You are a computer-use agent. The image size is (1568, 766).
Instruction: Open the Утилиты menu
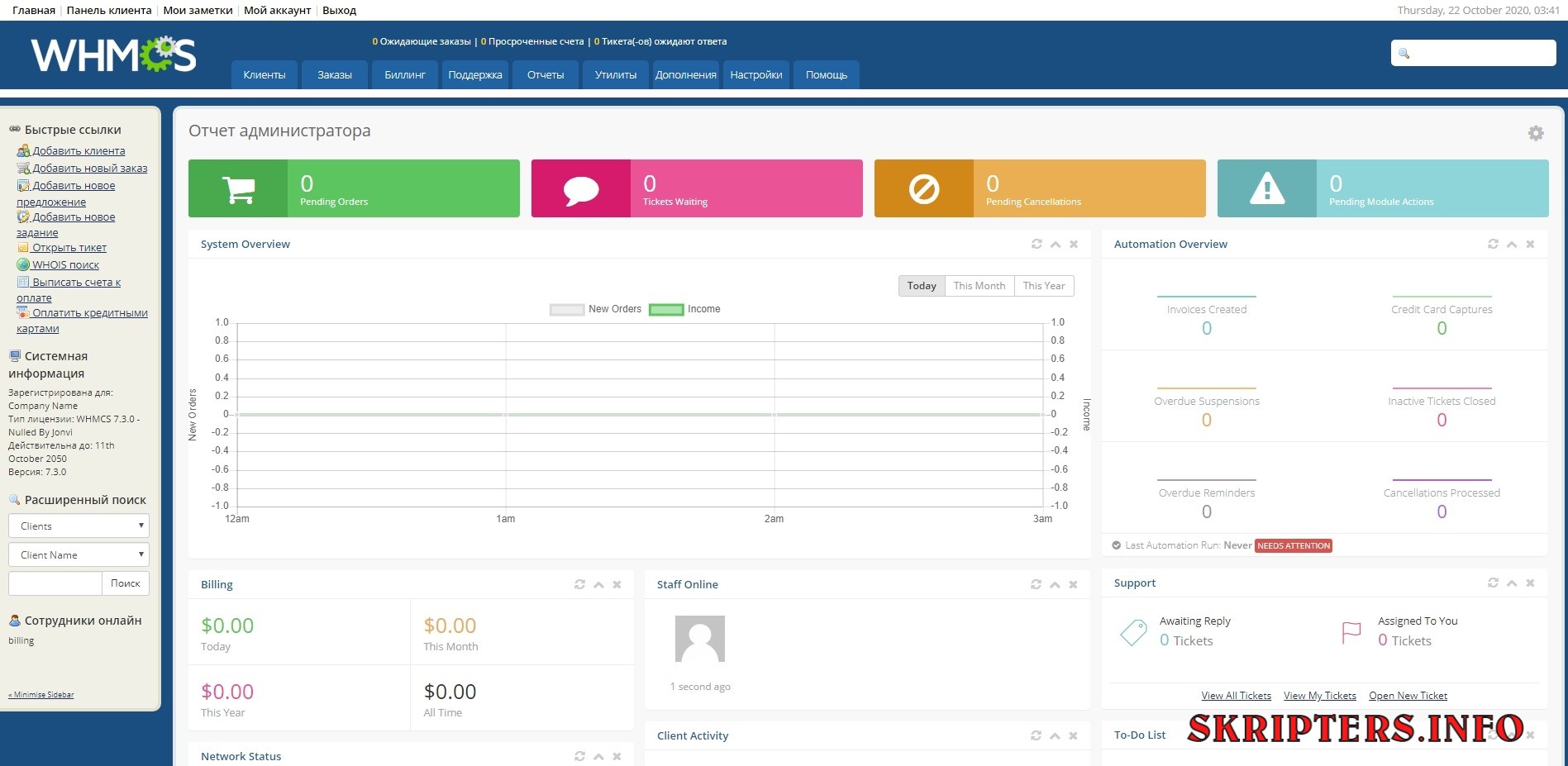coord(616,74)
